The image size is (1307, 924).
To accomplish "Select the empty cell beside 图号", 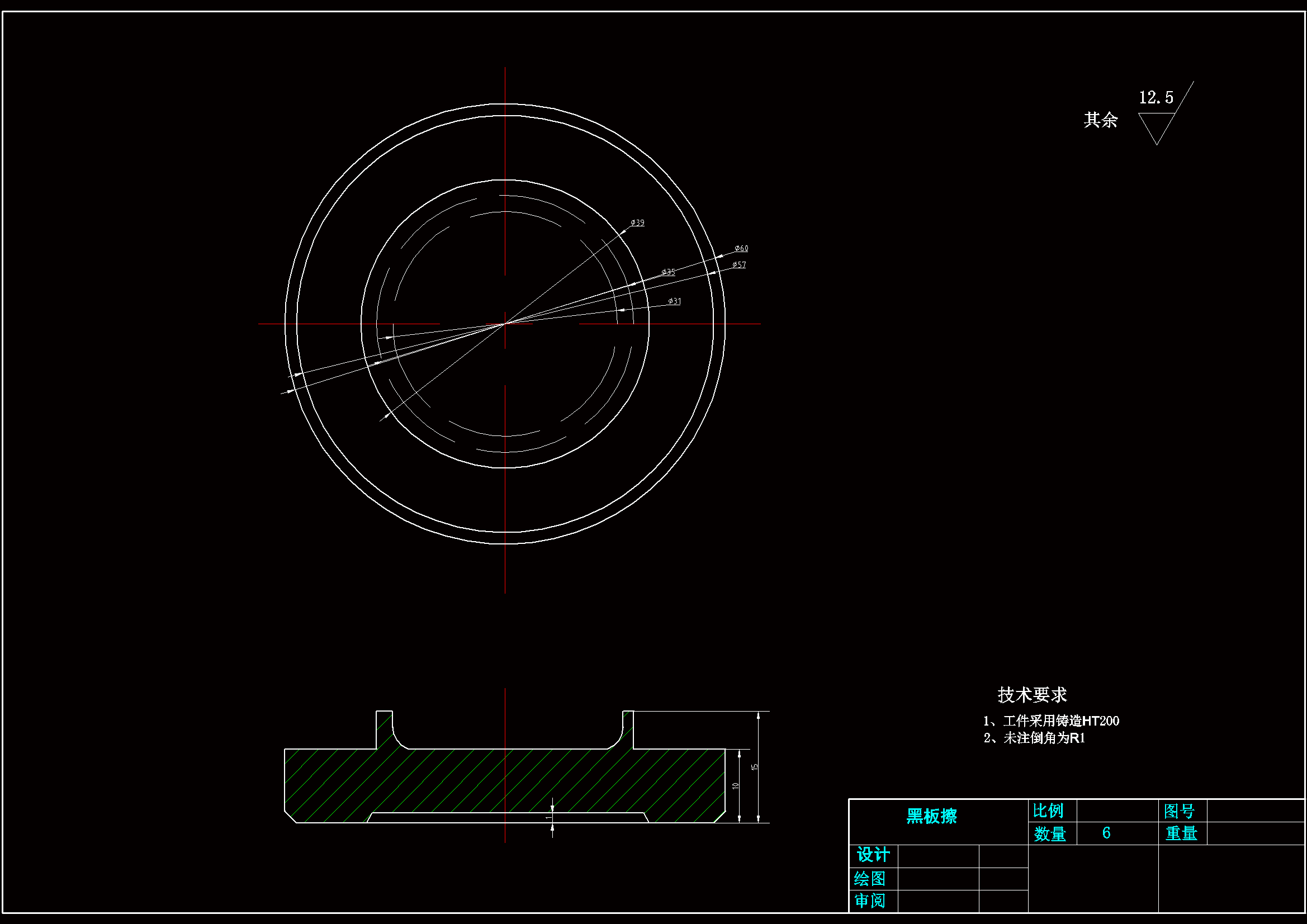I will coord(1256,811).
